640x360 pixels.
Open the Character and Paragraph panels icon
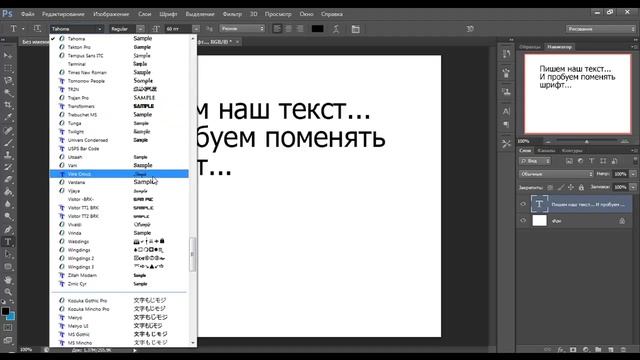coord(356,29)
